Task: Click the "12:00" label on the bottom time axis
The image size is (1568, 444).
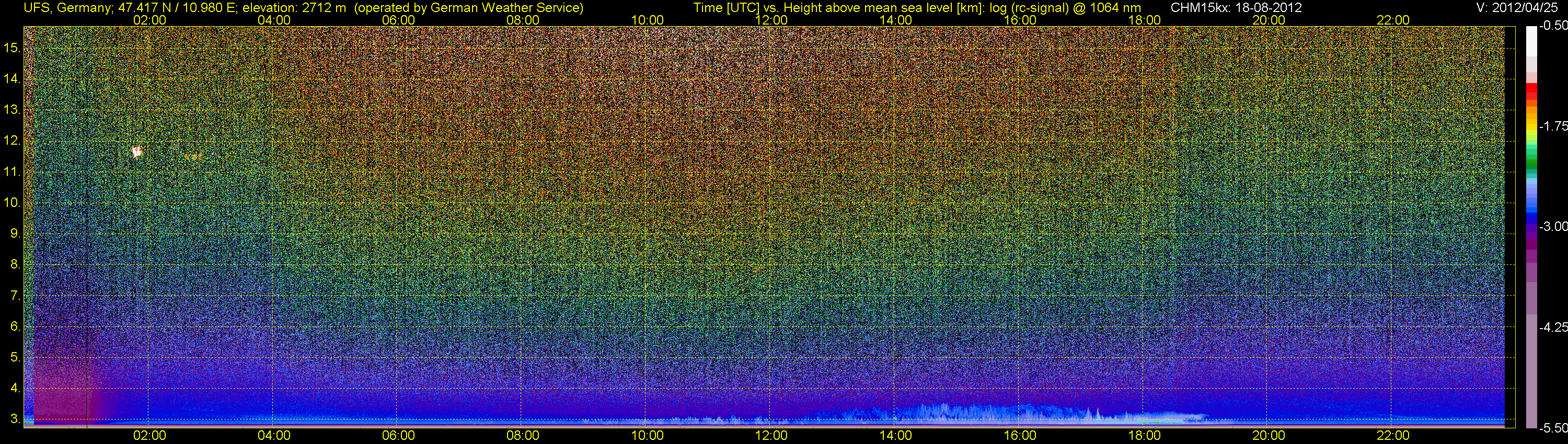Action: click(x=771, y=436)
